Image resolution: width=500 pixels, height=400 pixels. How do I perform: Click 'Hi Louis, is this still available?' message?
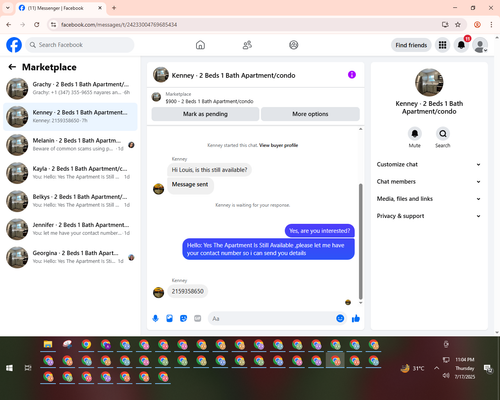coord(209,170)
